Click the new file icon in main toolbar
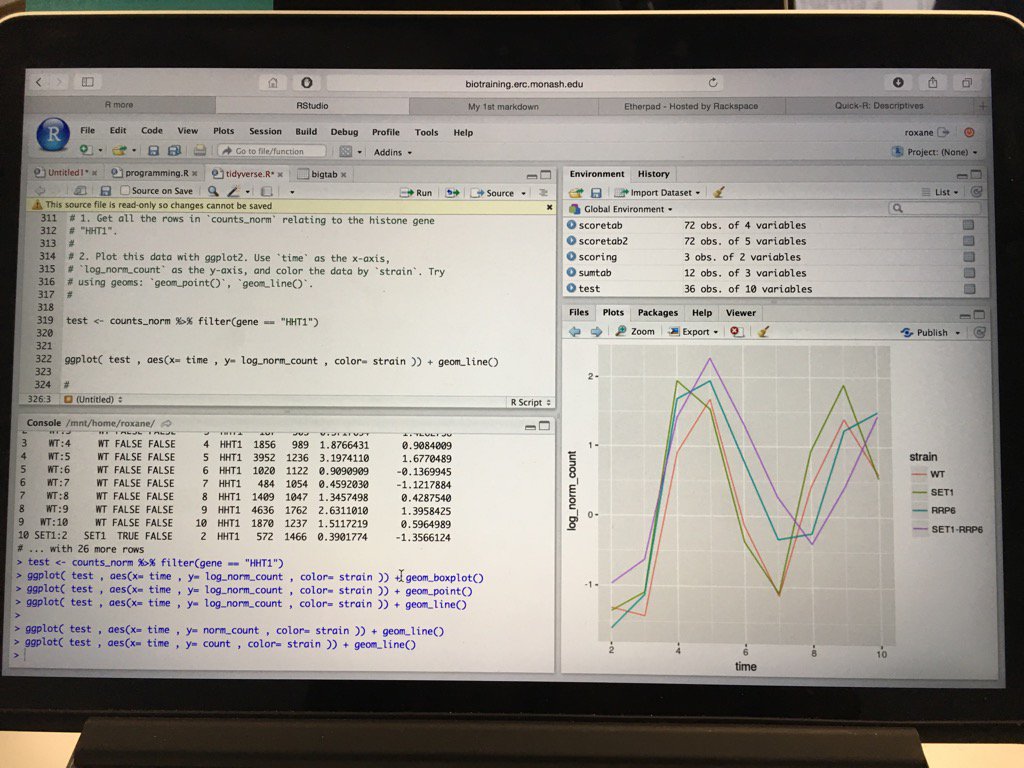Image resolution: width=1024 pixels, height=768 pixels. (86, 150)
